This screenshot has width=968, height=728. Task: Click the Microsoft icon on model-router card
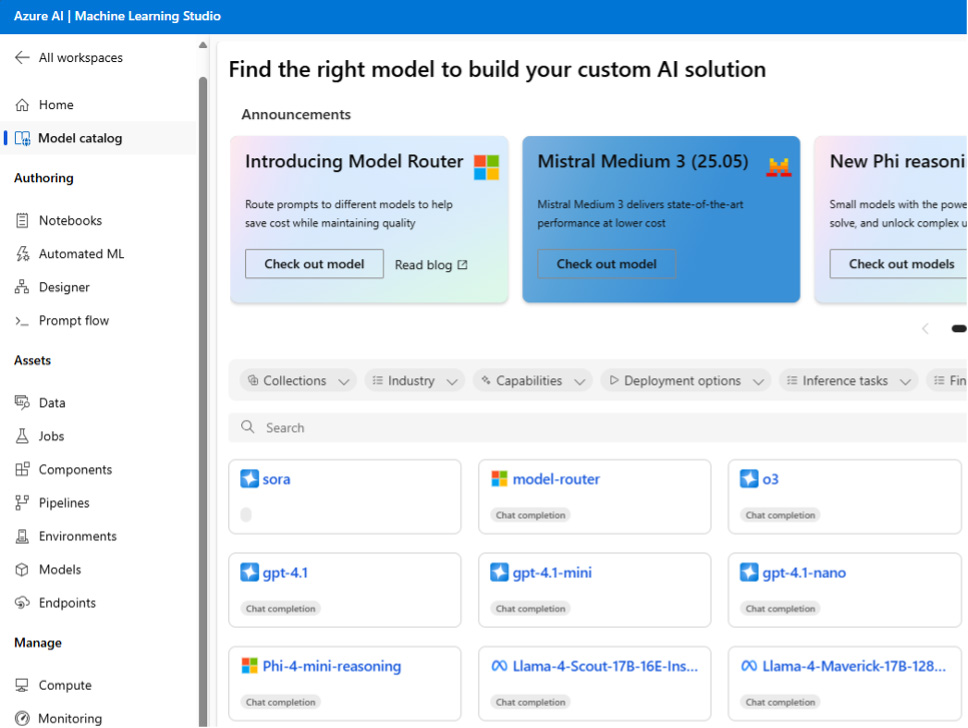click(499, 479)
